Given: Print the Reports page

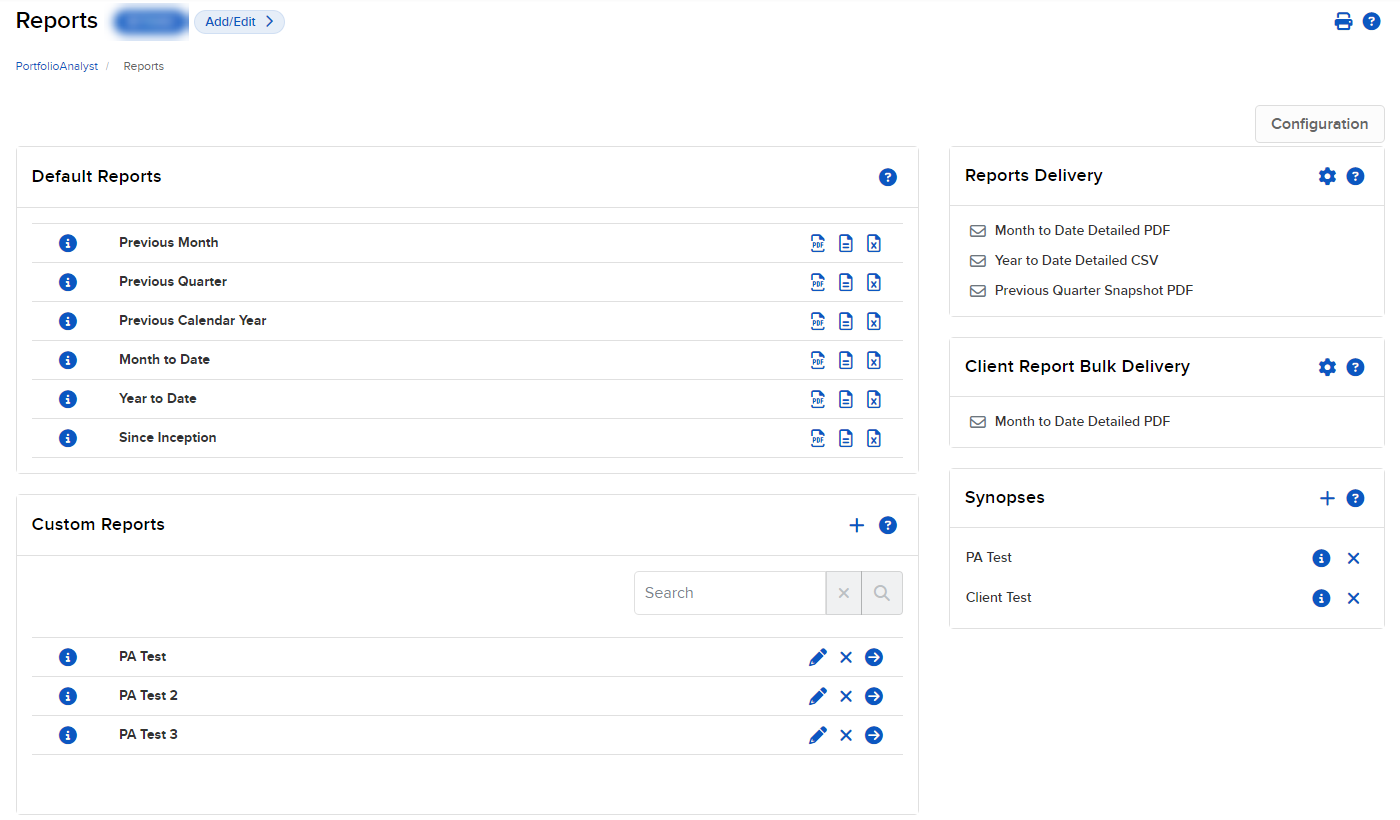Looking at the screenshot, I should coord(1343,20).
